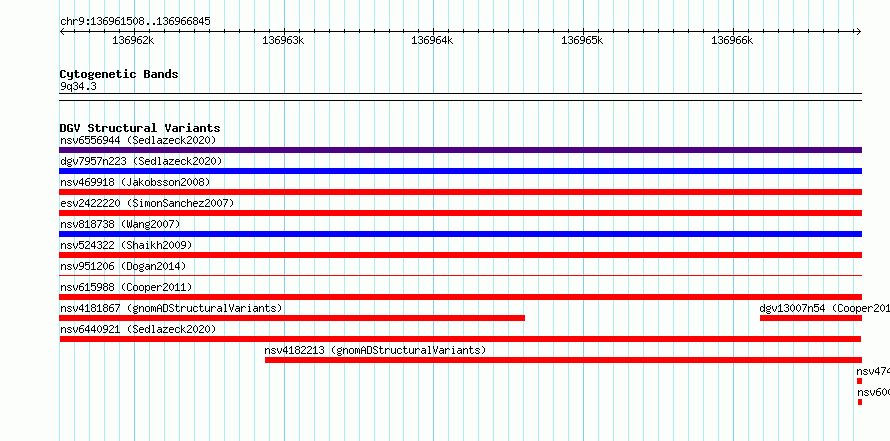Select the red nsv524322 variant bar
This screenshot has height=441, width=890.
point(460,255)
